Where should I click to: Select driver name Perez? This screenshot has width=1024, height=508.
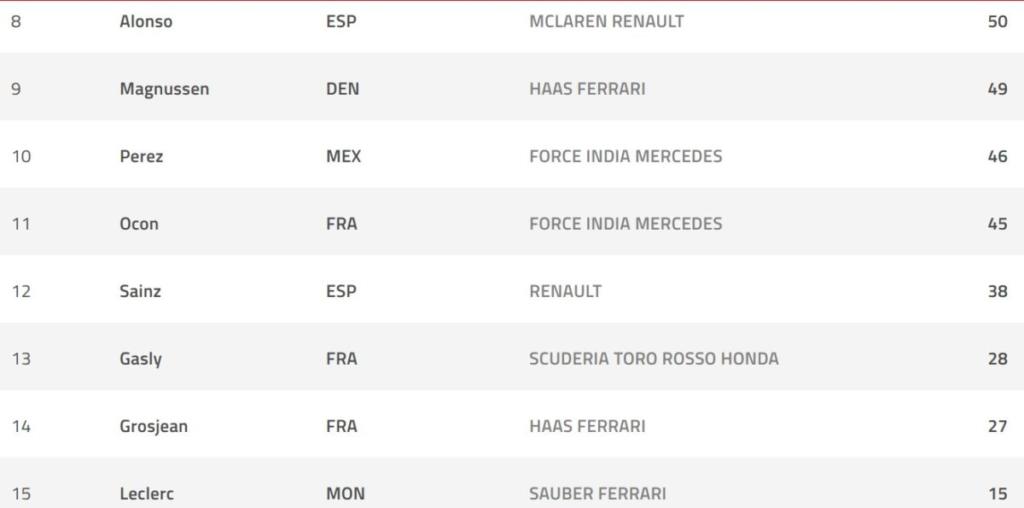pos(141,157)
